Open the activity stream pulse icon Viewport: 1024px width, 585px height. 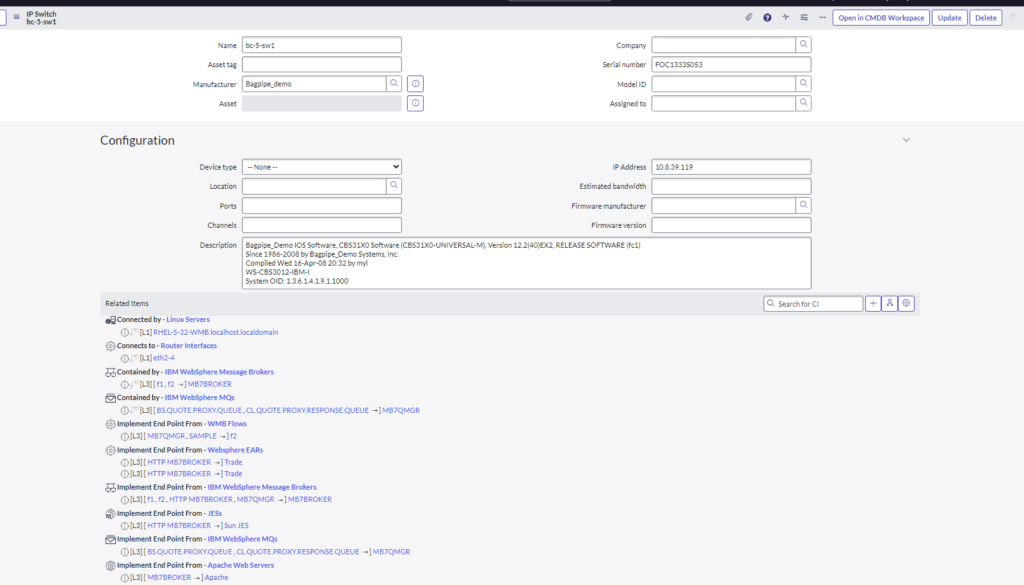click(785, 18)
